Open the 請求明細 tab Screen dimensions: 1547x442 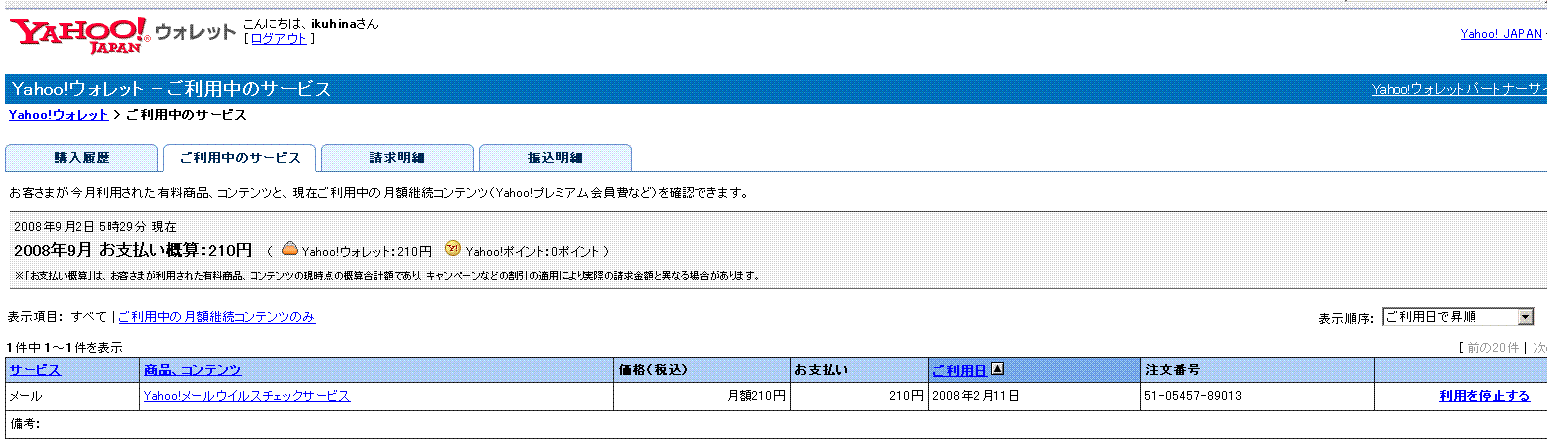point(397,158)
